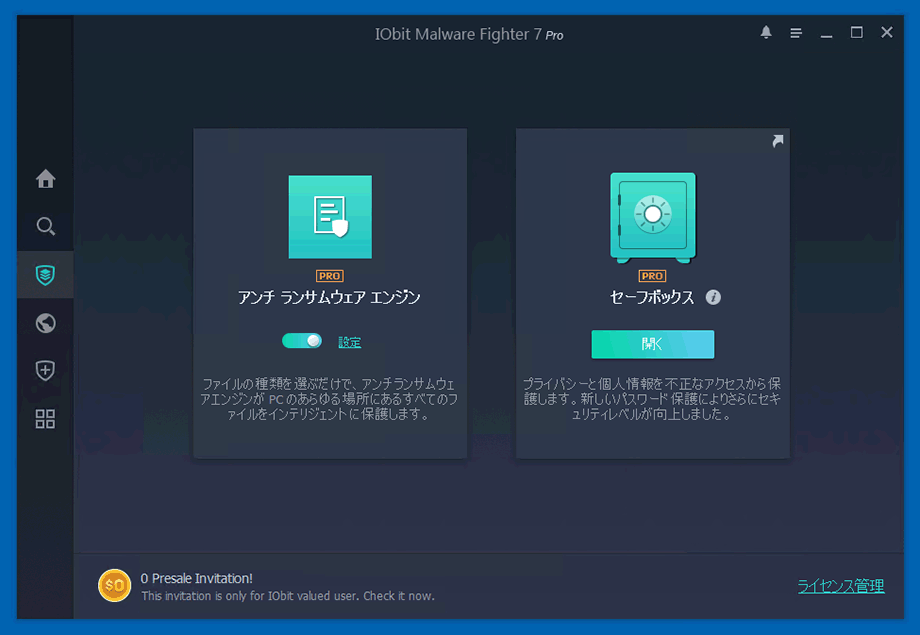Open the globe Browser Protect icon
Viewport: 920px width, 635px height.
click(x=45, y=323)
